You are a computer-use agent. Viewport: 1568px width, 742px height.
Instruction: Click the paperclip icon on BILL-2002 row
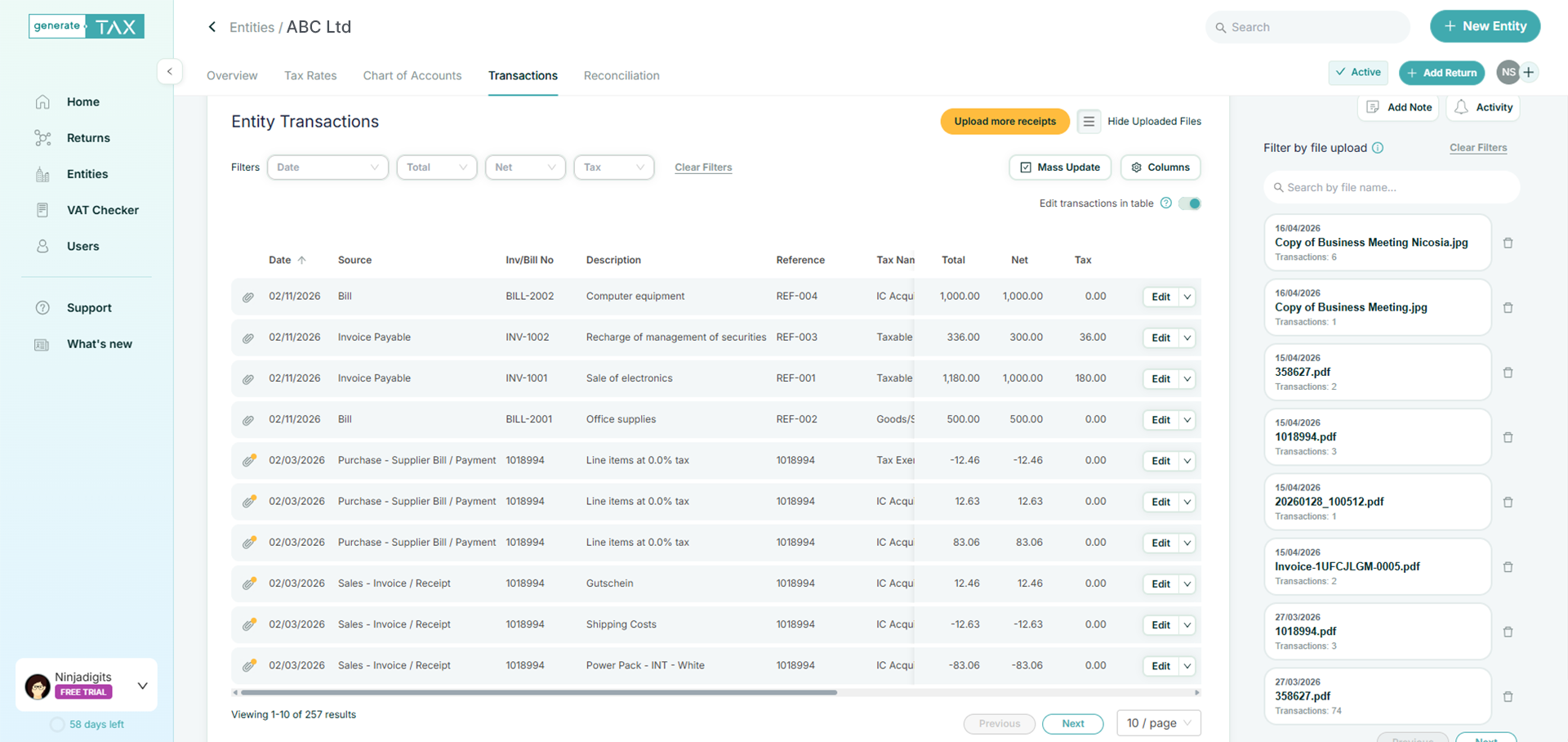point(247,297)
